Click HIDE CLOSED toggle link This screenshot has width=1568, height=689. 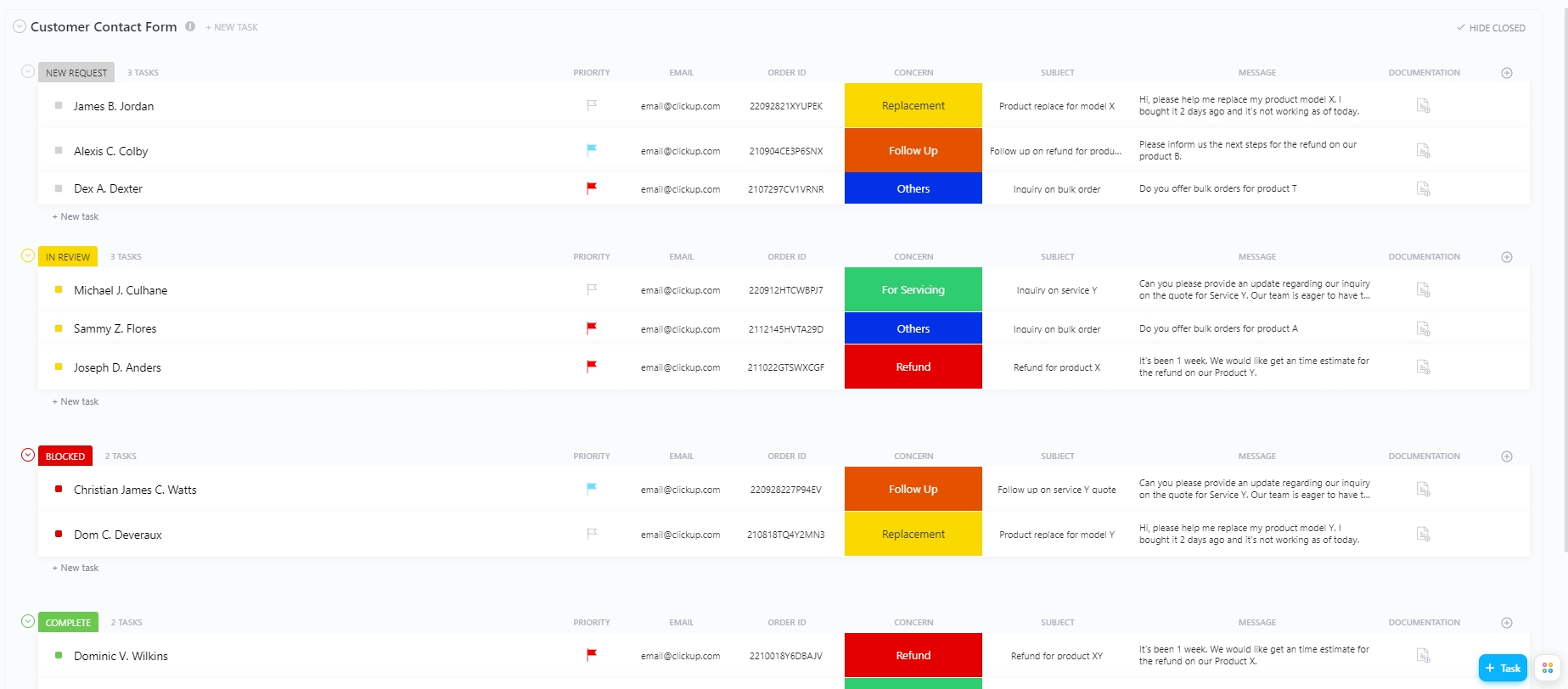coord(1492,28)
